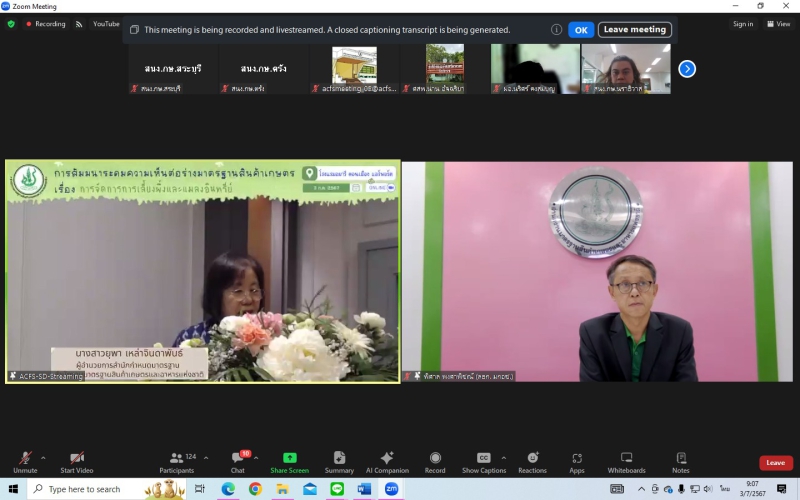Click the red Leave button
This screenshot has width=800, height=500.
776,463
